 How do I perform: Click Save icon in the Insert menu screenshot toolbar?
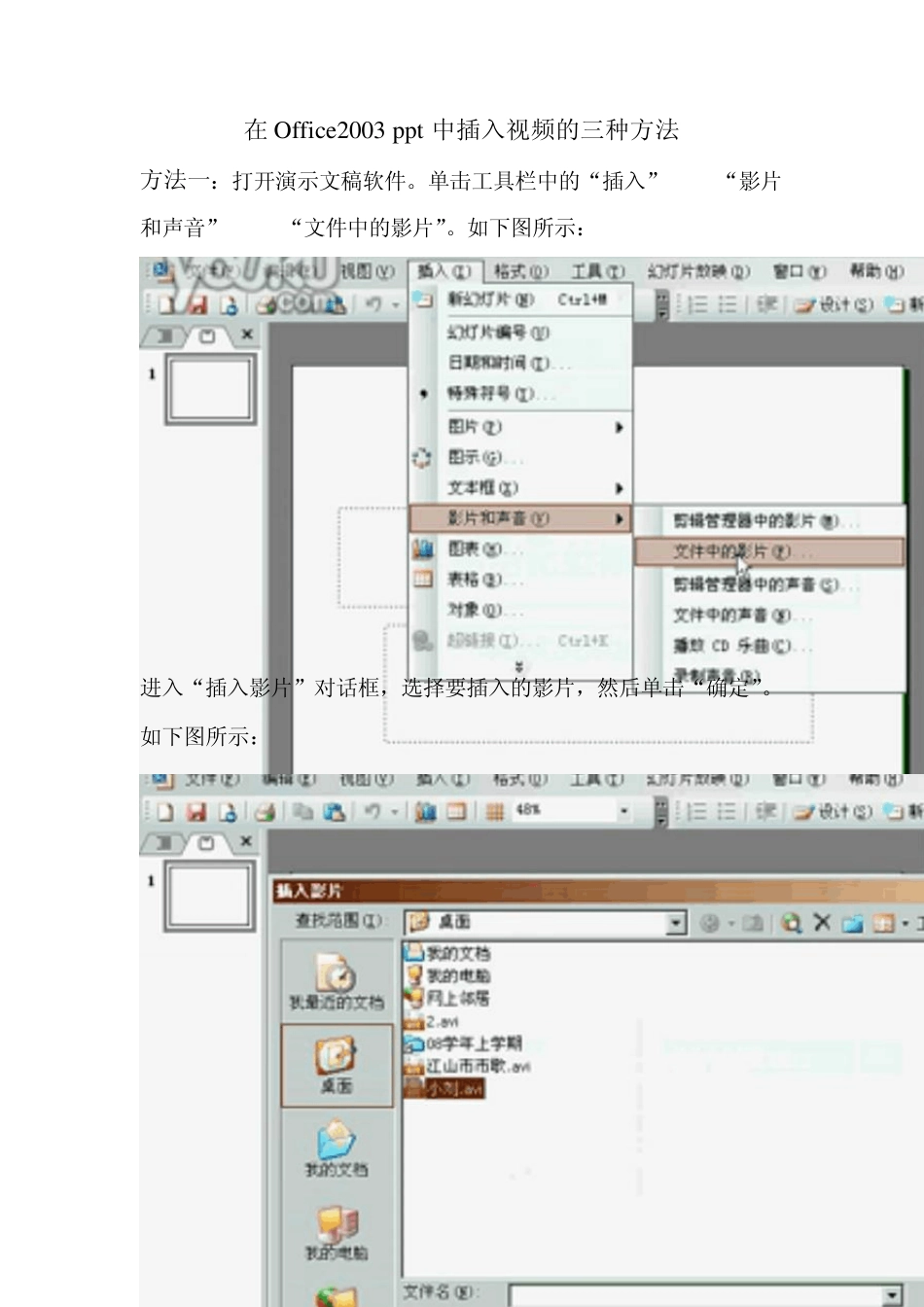[x=198, y=304]
